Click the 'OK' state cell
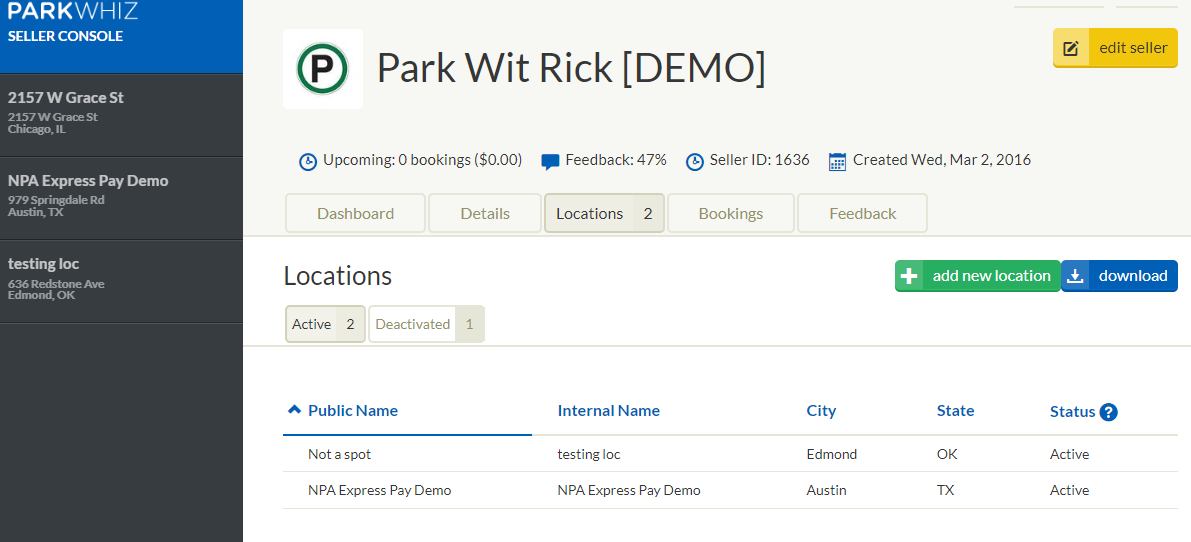 pyautogui.click(x=947, y=455)
